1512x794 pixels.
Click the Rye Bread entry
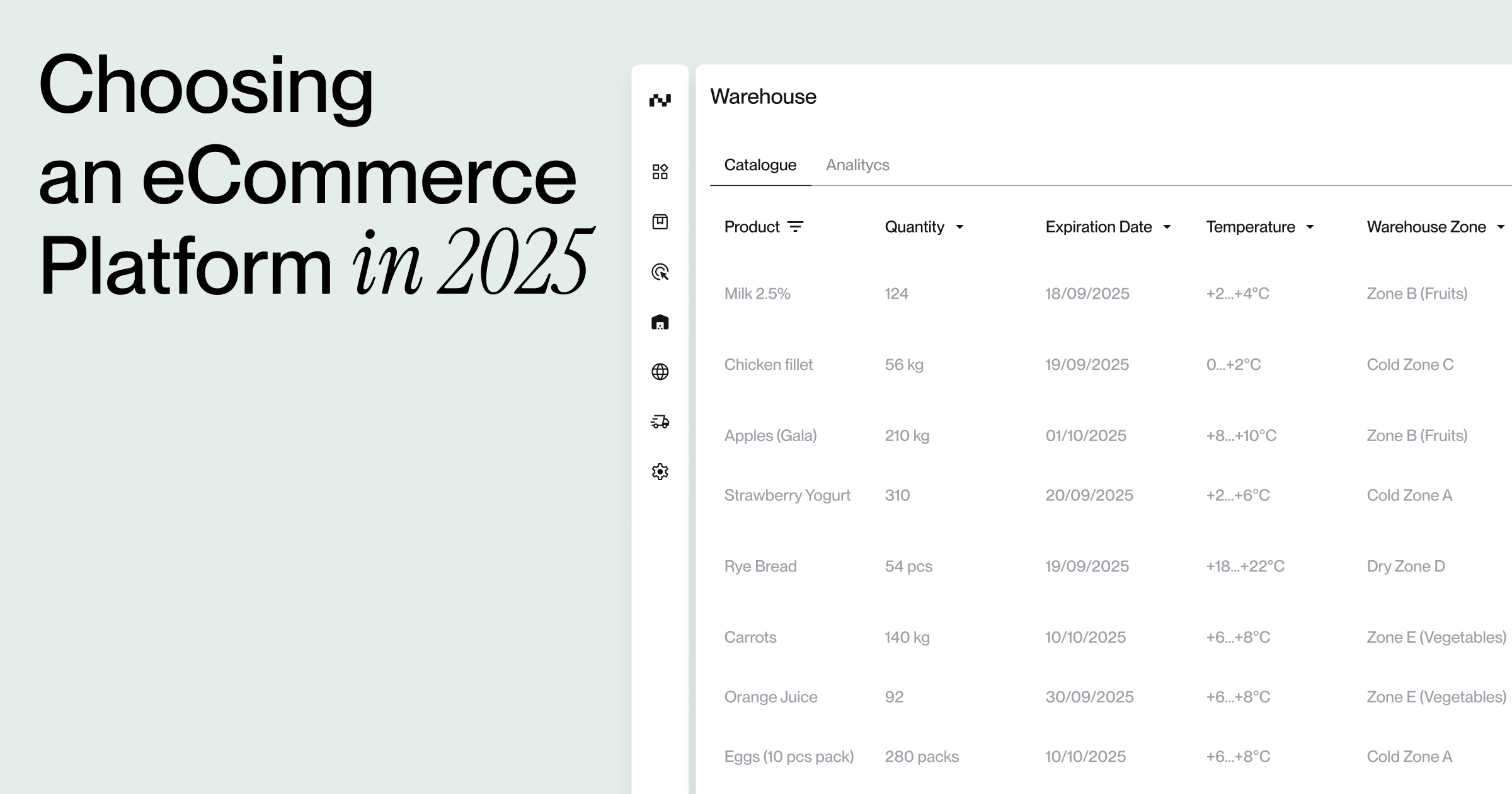(760, 567)
